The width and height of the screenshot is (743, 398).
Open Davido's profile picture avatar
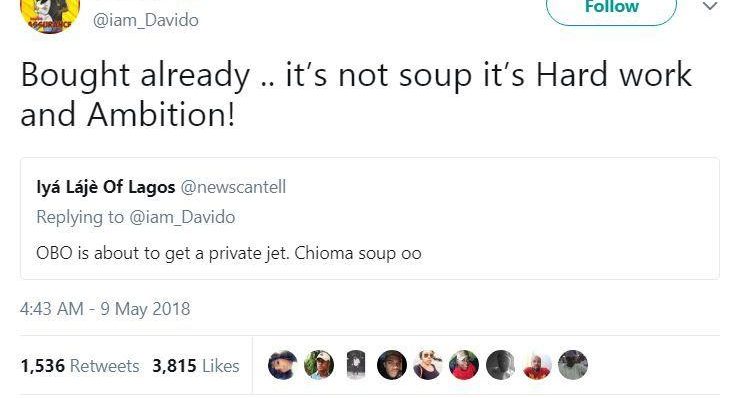coord(50,15)
